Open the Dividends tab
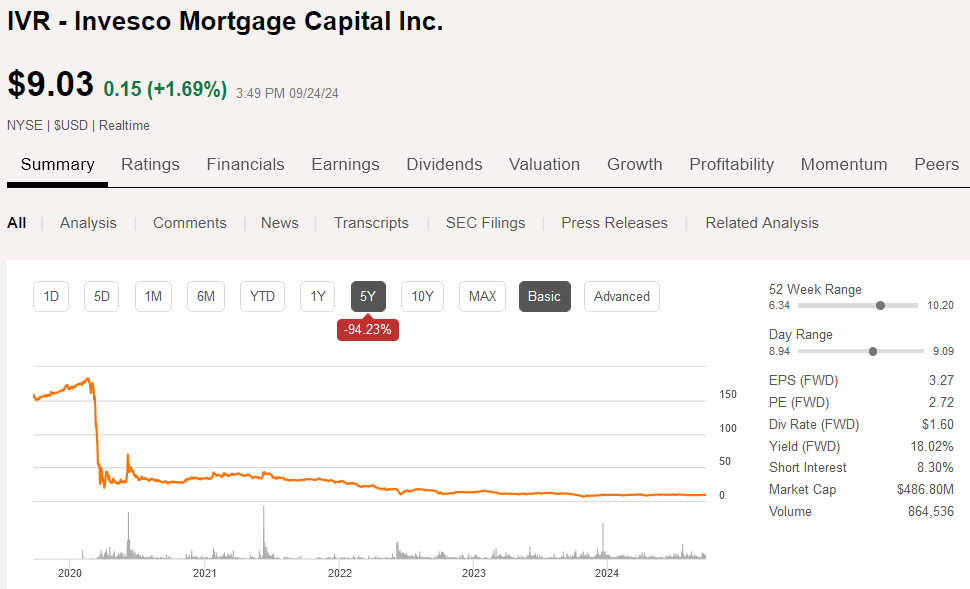This screenshot has width=970, height=589. (x=444, y=164)
